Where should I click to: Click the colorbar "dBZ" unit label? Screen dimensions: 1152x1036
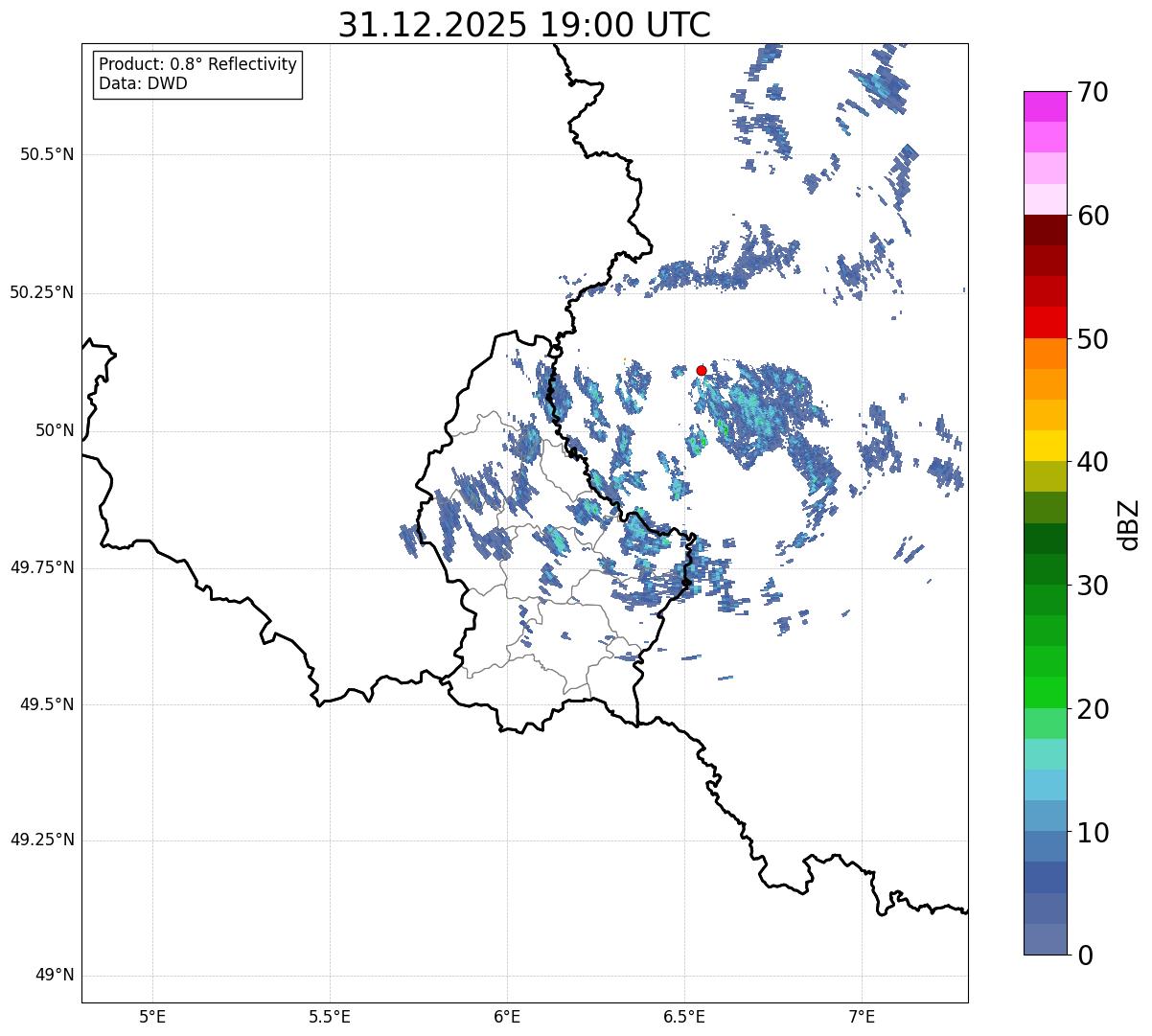(1129, 524)
